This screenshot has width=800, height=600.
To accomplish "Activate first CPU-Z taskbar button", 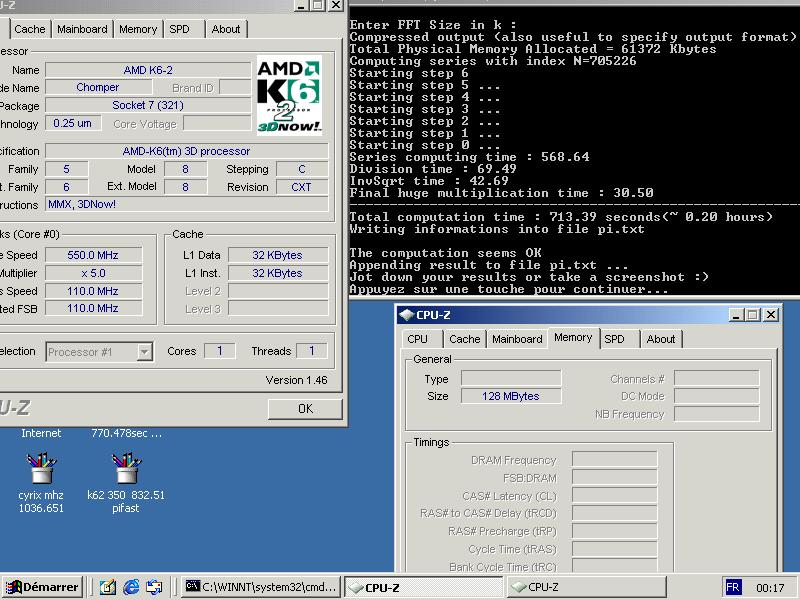I will [423, 587].
